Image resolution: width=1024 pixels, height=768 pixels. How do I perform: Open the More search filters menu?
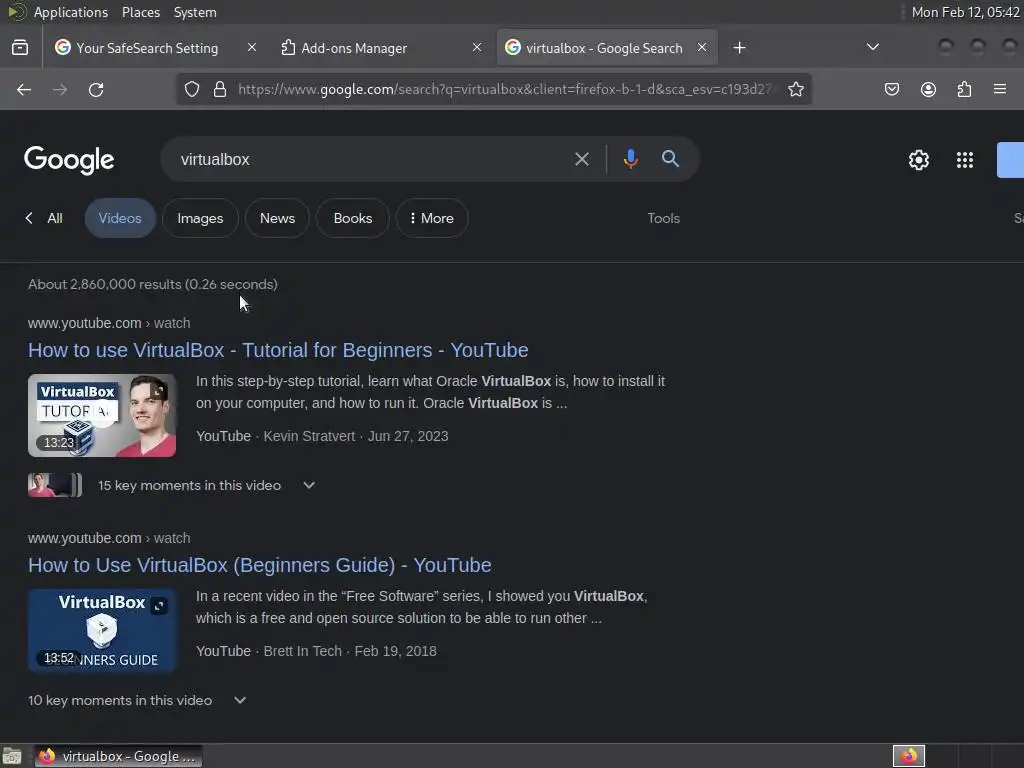pos(432,218)
